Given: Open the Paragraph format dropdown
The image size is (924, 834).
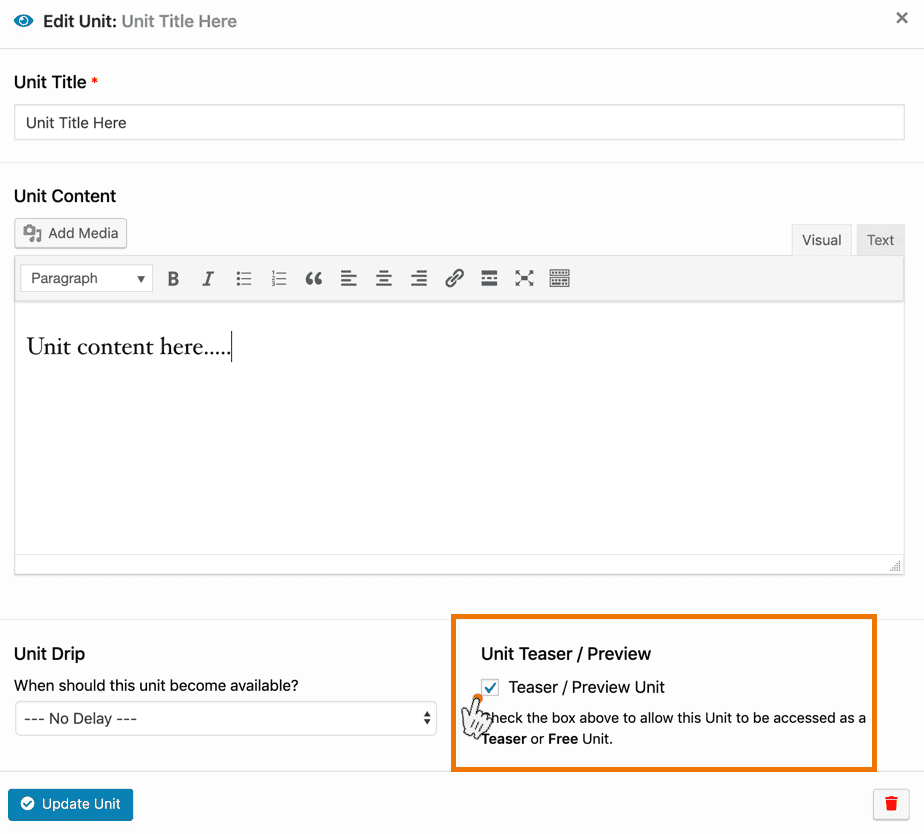Looking at the screenshot, I should 87,278.
